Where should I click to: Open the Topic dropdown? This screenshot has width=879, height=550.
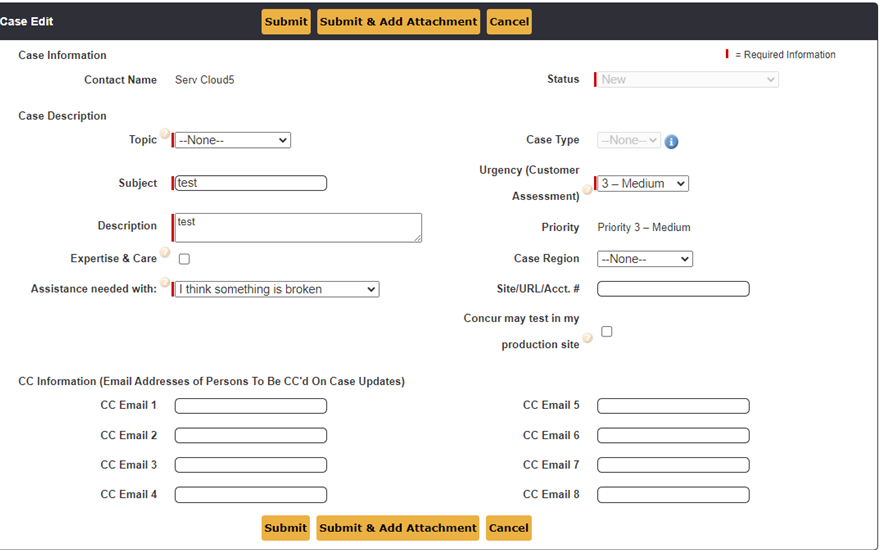click(233, 140)
